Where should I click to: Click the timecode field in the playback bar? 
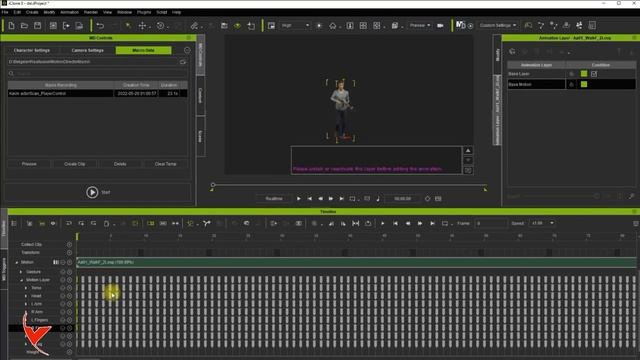coord(402,199)
